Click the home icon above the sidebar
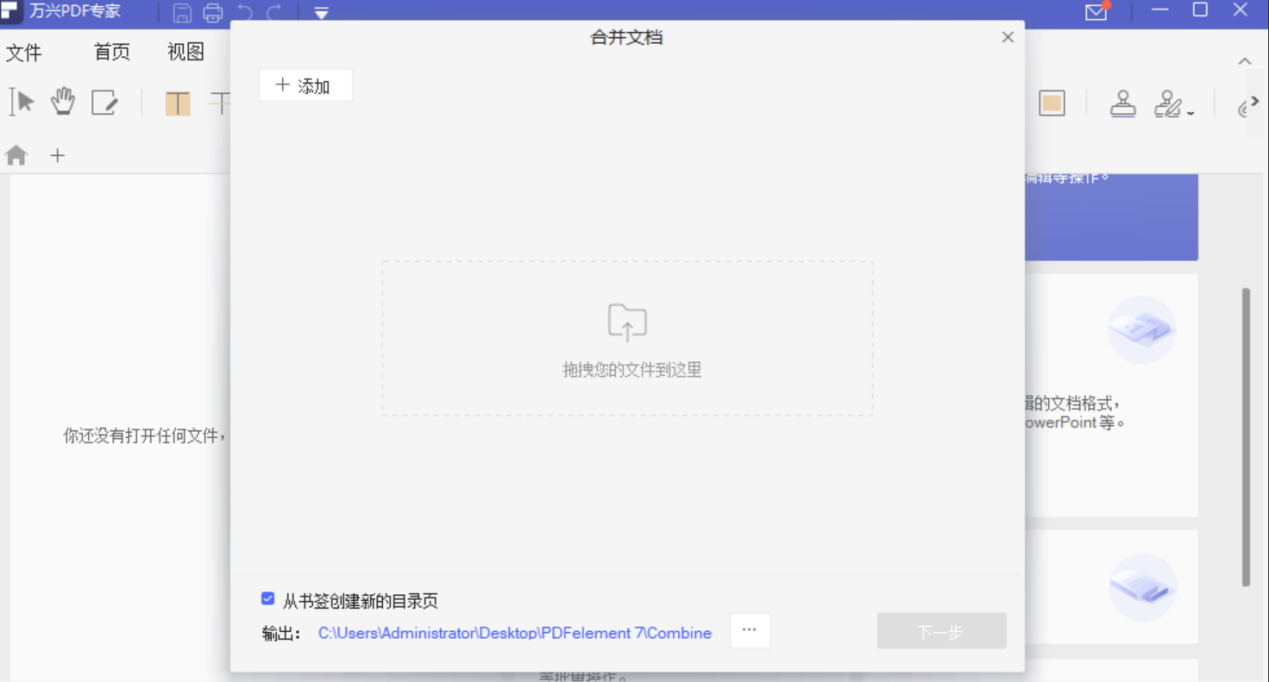 click(x=15, y=155)
